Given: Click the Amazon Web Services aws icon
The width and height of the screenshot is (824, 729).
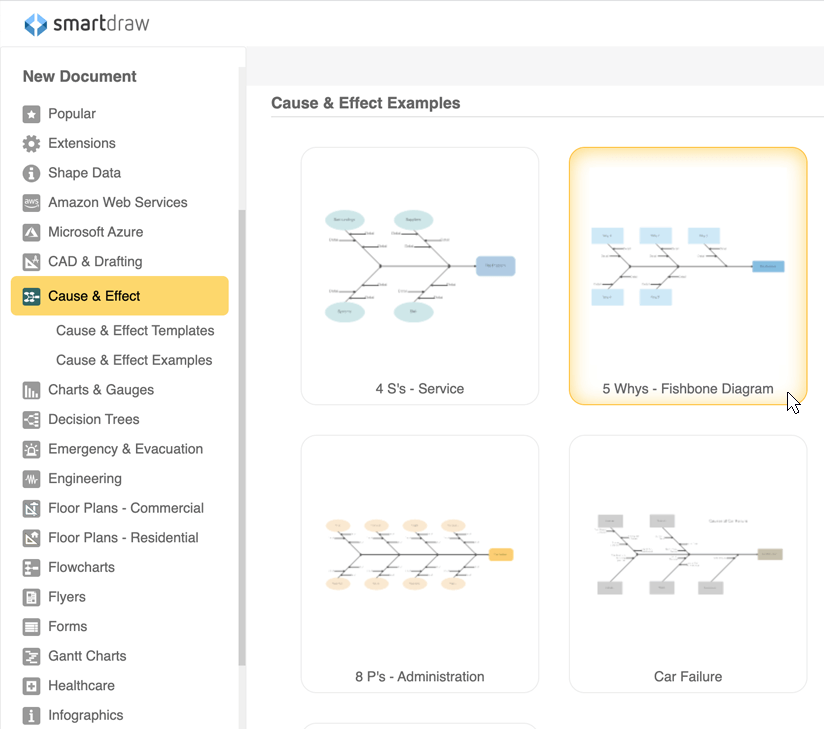Looking at the screenshot, I should point(32,202).
